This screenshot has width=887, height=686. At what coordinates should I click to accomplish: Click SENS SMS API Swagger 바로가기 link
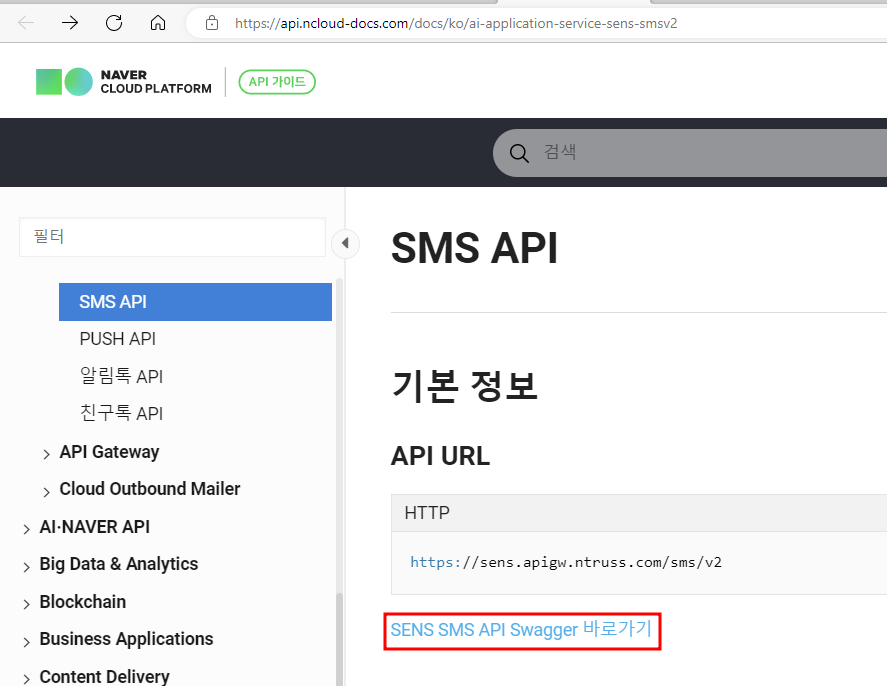pyautogui.click(x=521, y=629)
